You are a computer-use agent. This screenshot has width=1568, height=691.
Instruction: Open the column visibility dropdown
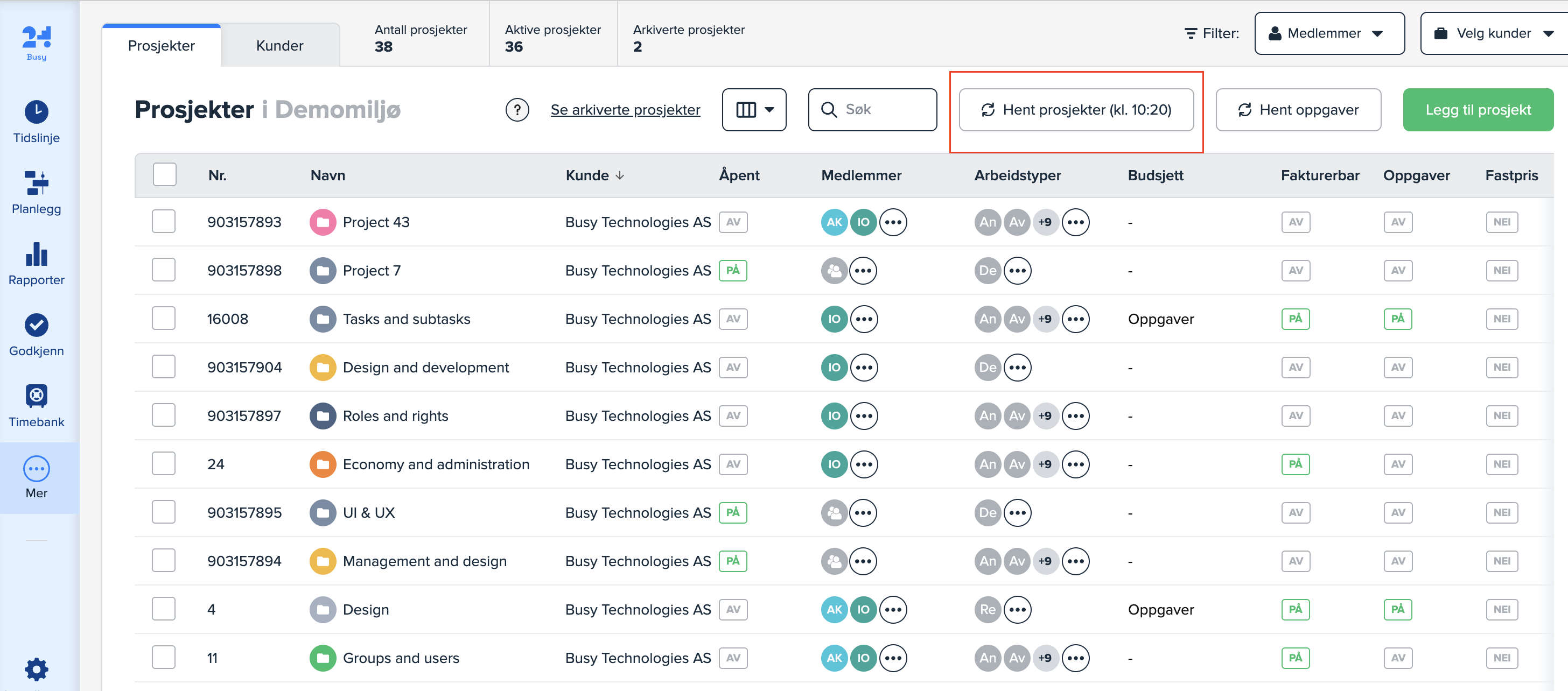(x=753, y=110)
